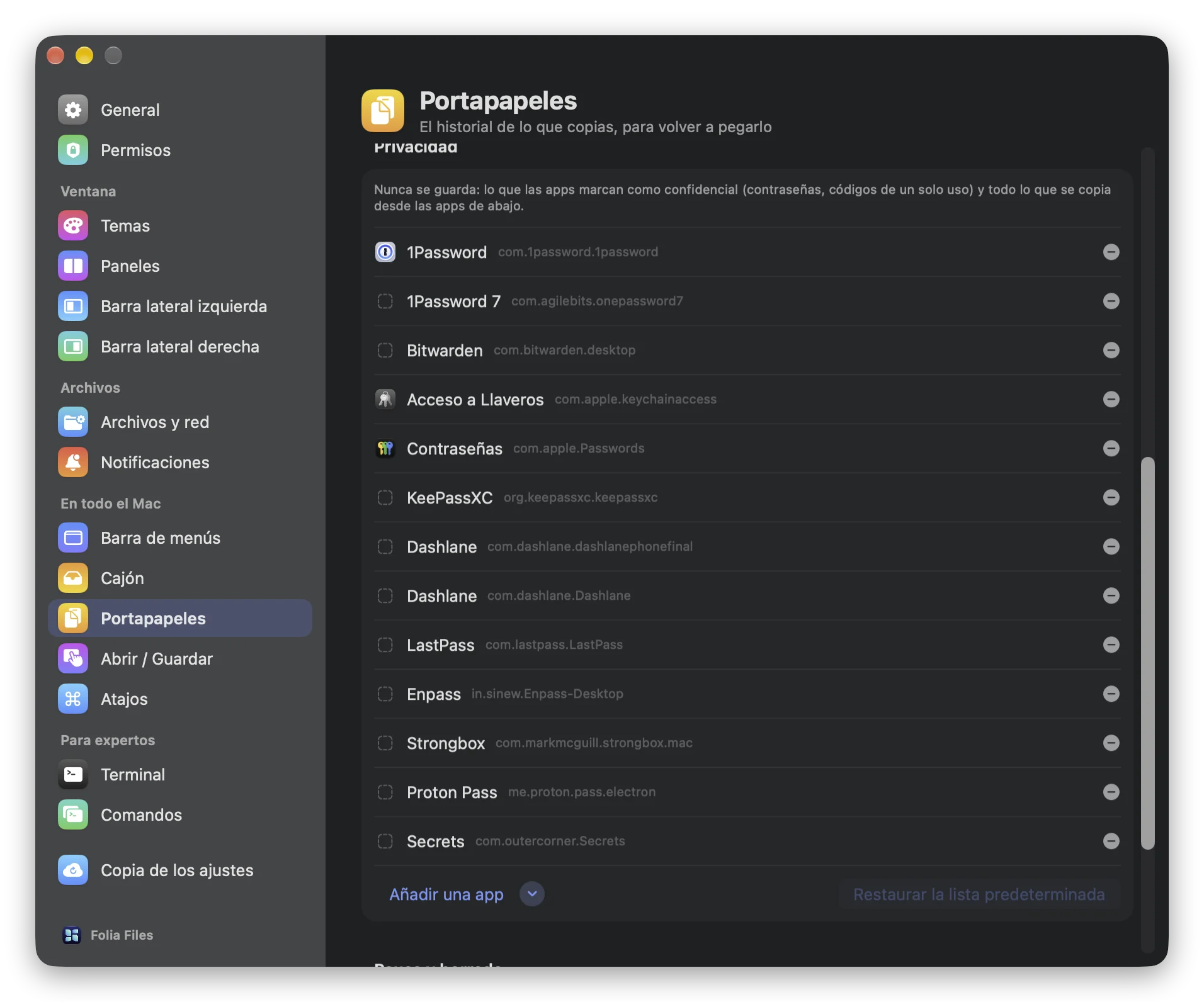The image size is (1204, 1002).
Task: Open the Paneles icon
Action: (73, 266)
